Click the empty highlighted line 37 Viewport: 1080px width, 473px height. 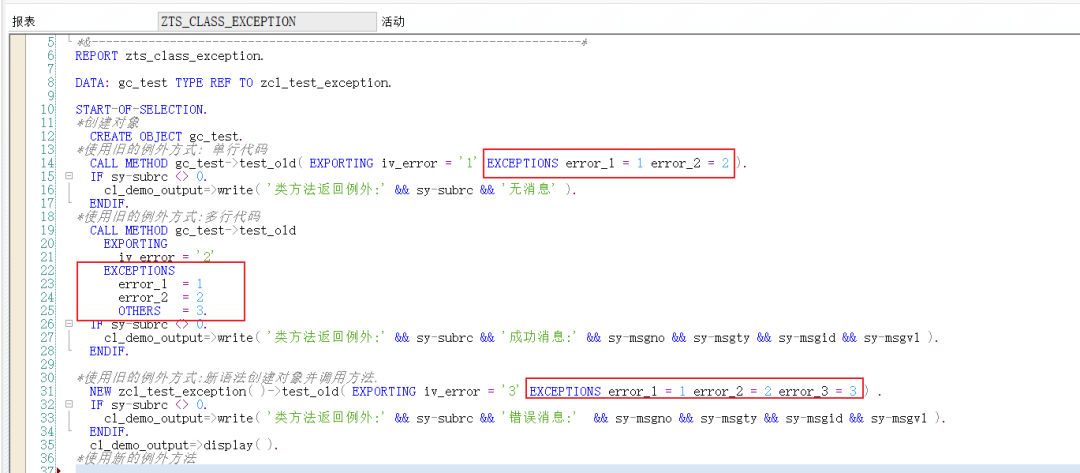[577, 469]
